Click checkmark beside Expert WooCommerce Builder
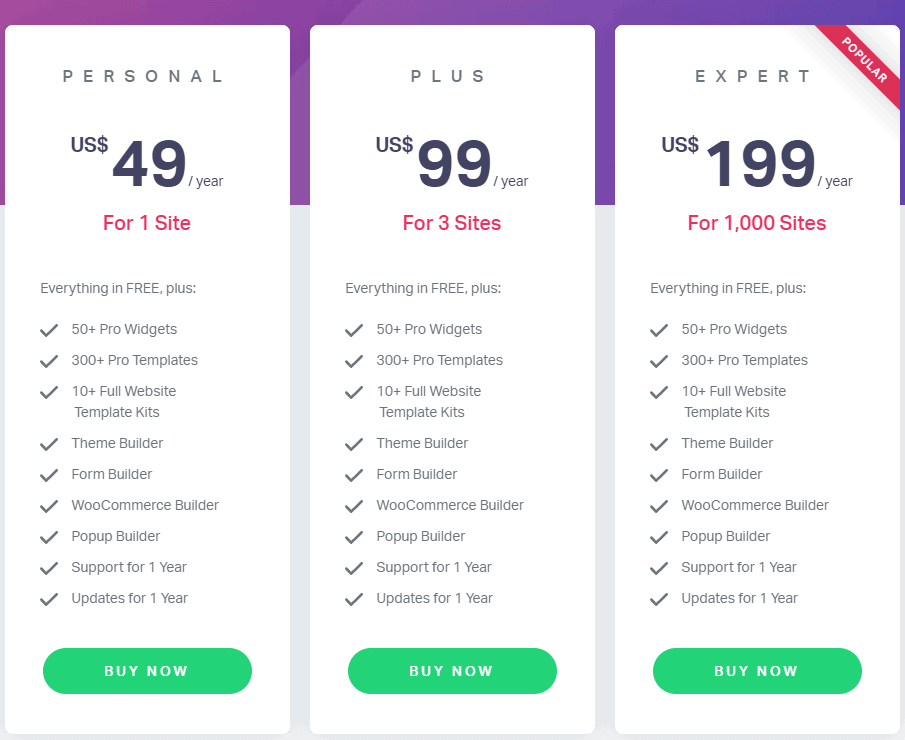The image size is (905, 740). tap(659, 506)
